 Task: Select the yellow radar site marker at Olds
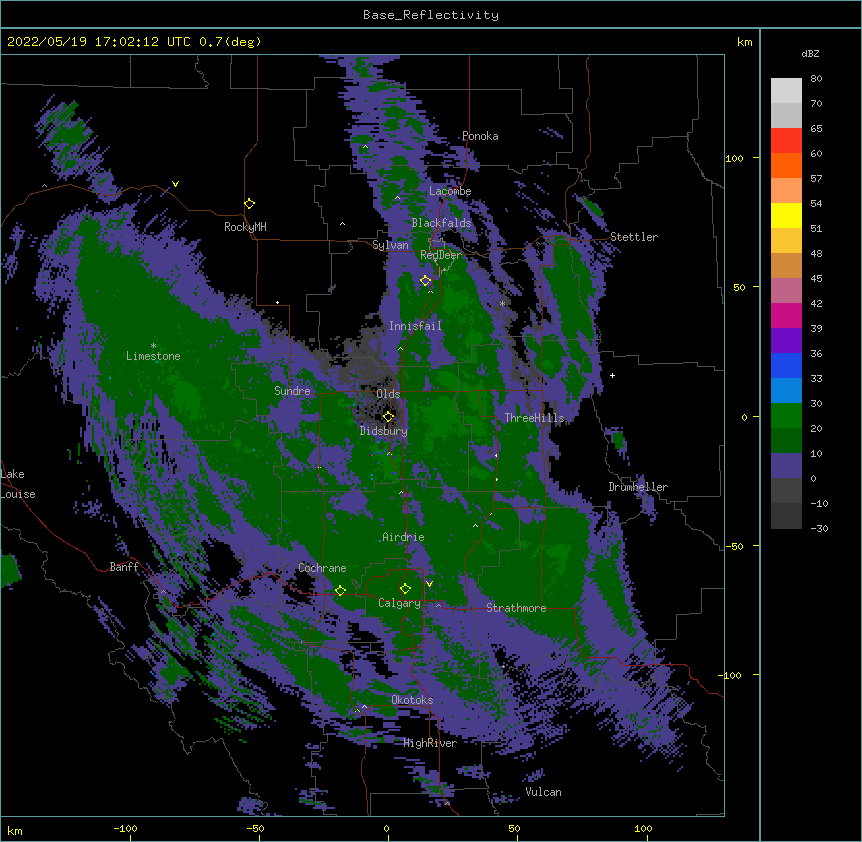click(x=388, y=417)
